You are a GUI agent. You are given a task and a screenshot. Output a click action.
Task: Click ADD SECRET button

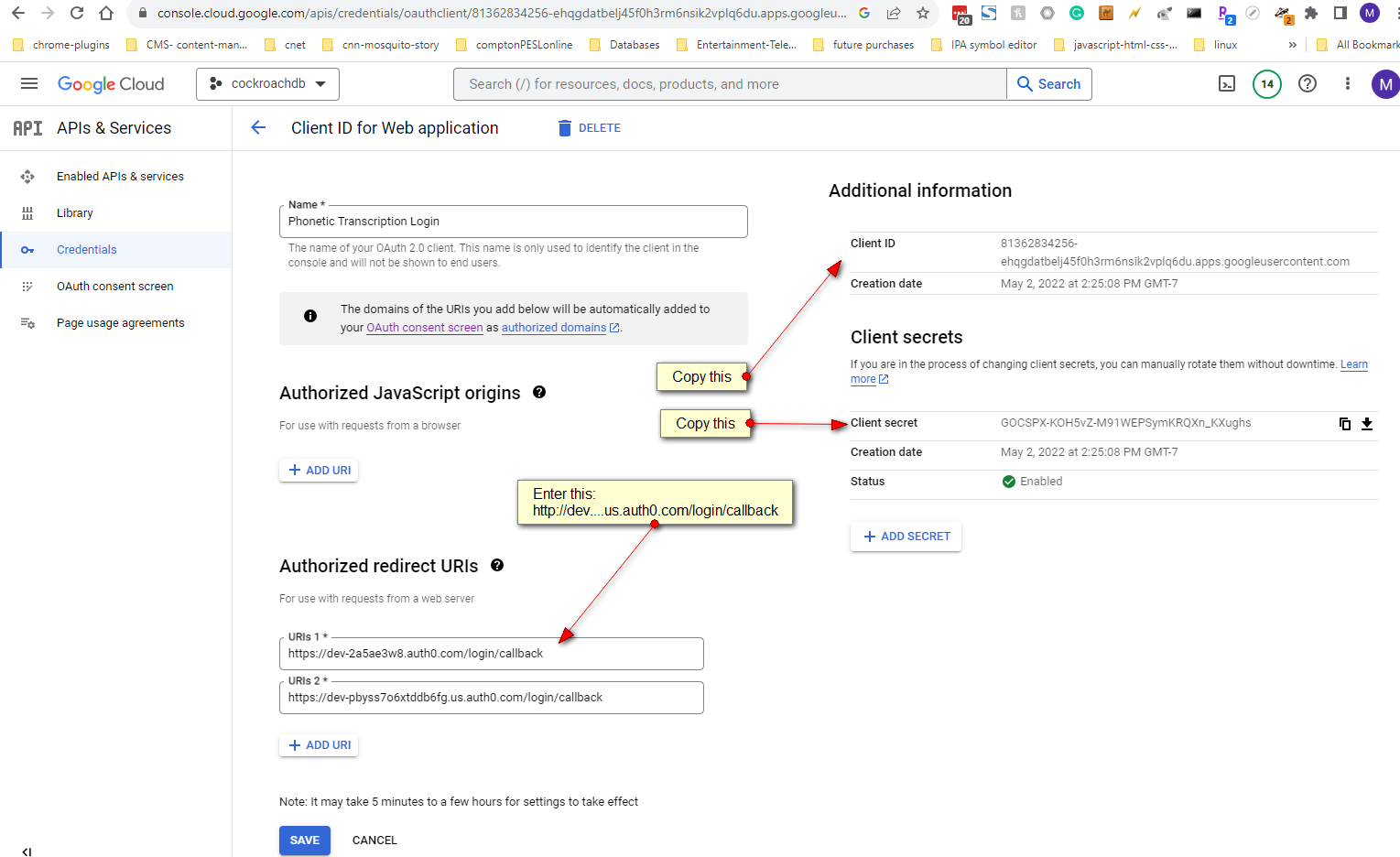pyautogui.click(x=906, y=537)
